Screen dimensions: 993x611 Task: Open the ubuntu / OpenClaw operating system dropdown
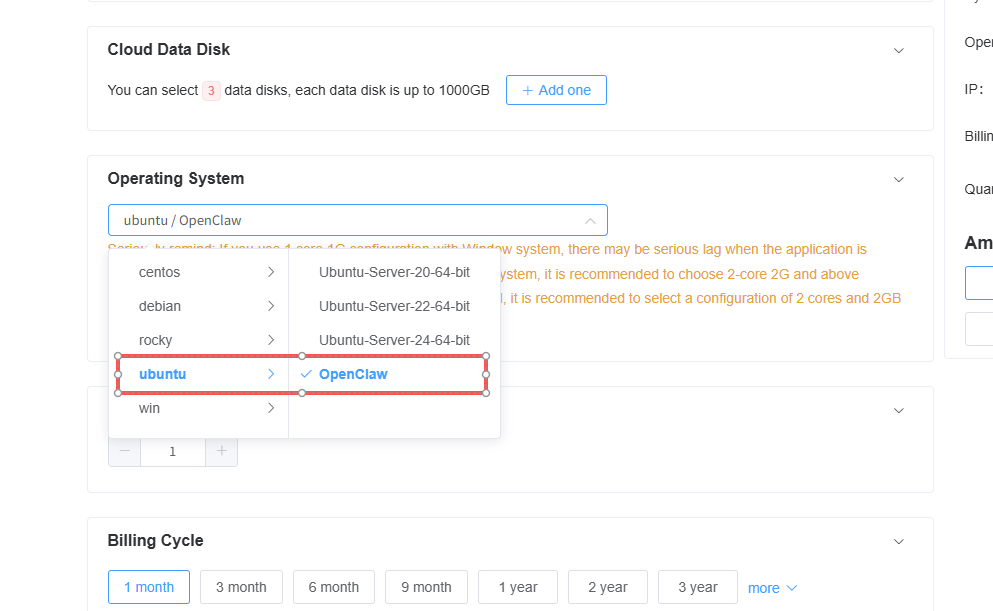click(357, 220)
